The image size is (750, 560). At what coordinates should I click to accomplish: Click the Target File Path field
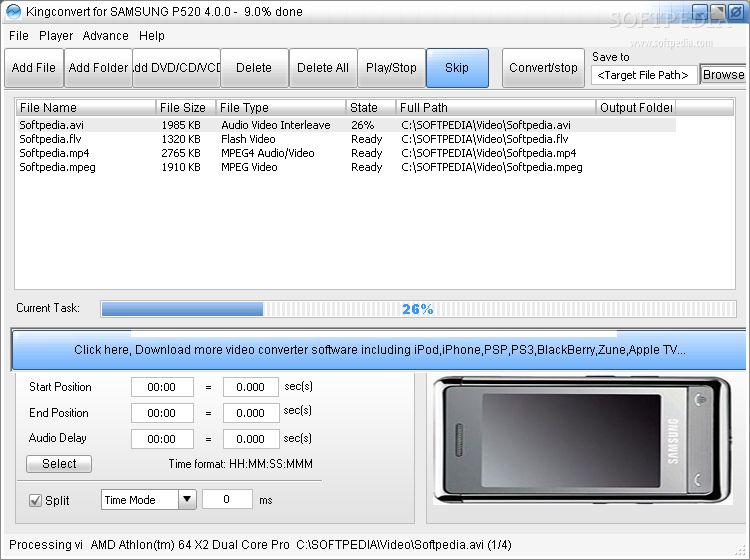644,75
